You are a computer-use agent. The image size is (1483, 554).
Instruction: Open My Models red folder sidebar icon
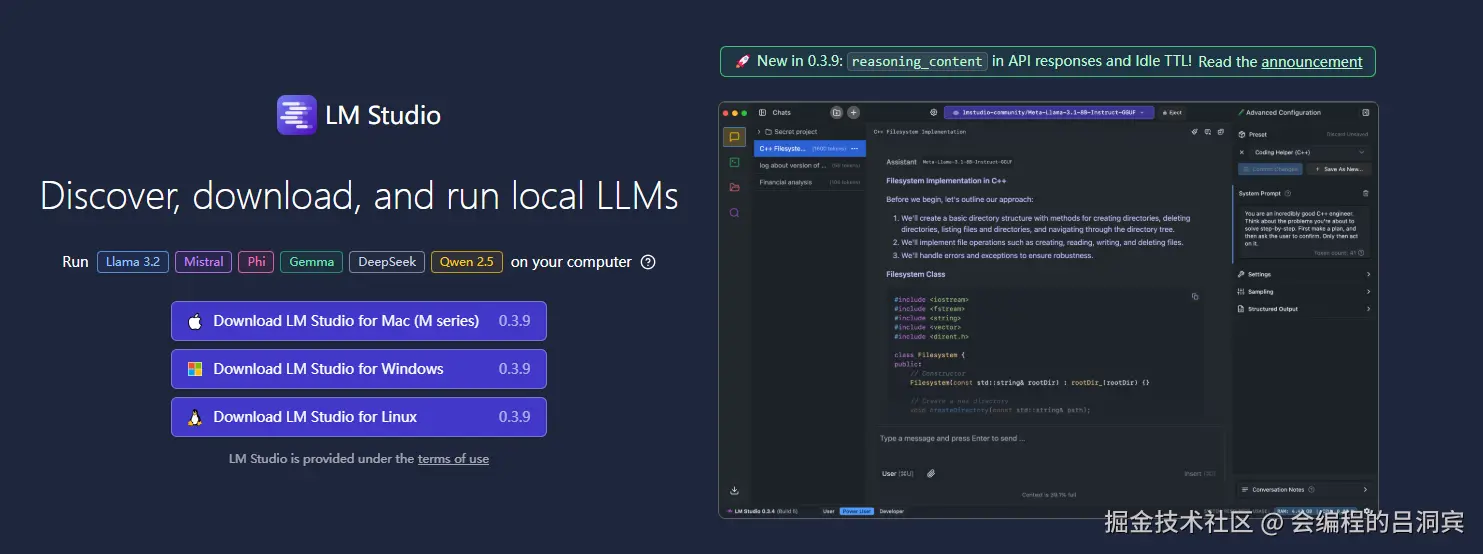point(735,187)
